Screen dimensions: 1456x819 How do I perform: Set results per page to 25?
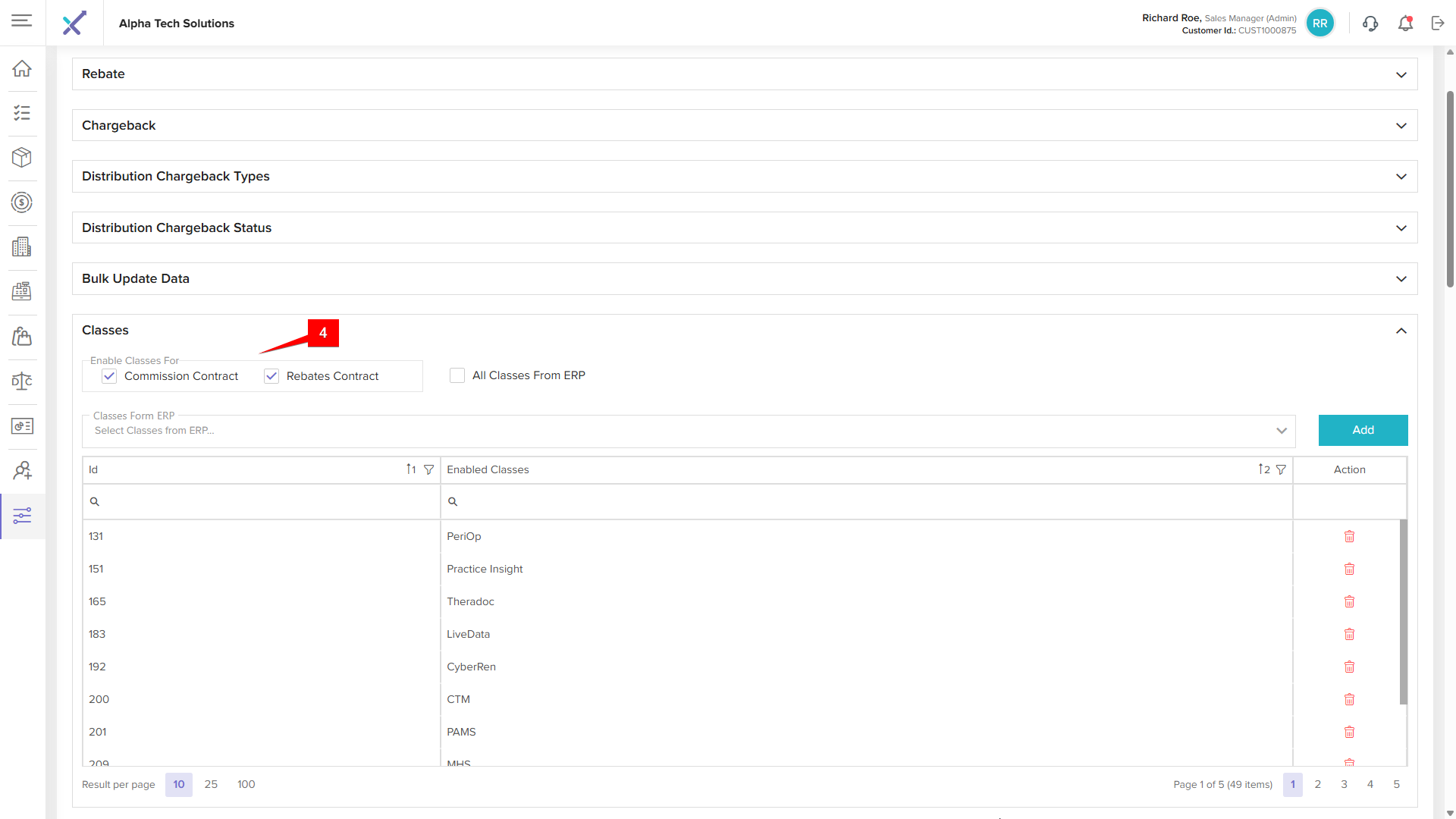tap(211, 784)
